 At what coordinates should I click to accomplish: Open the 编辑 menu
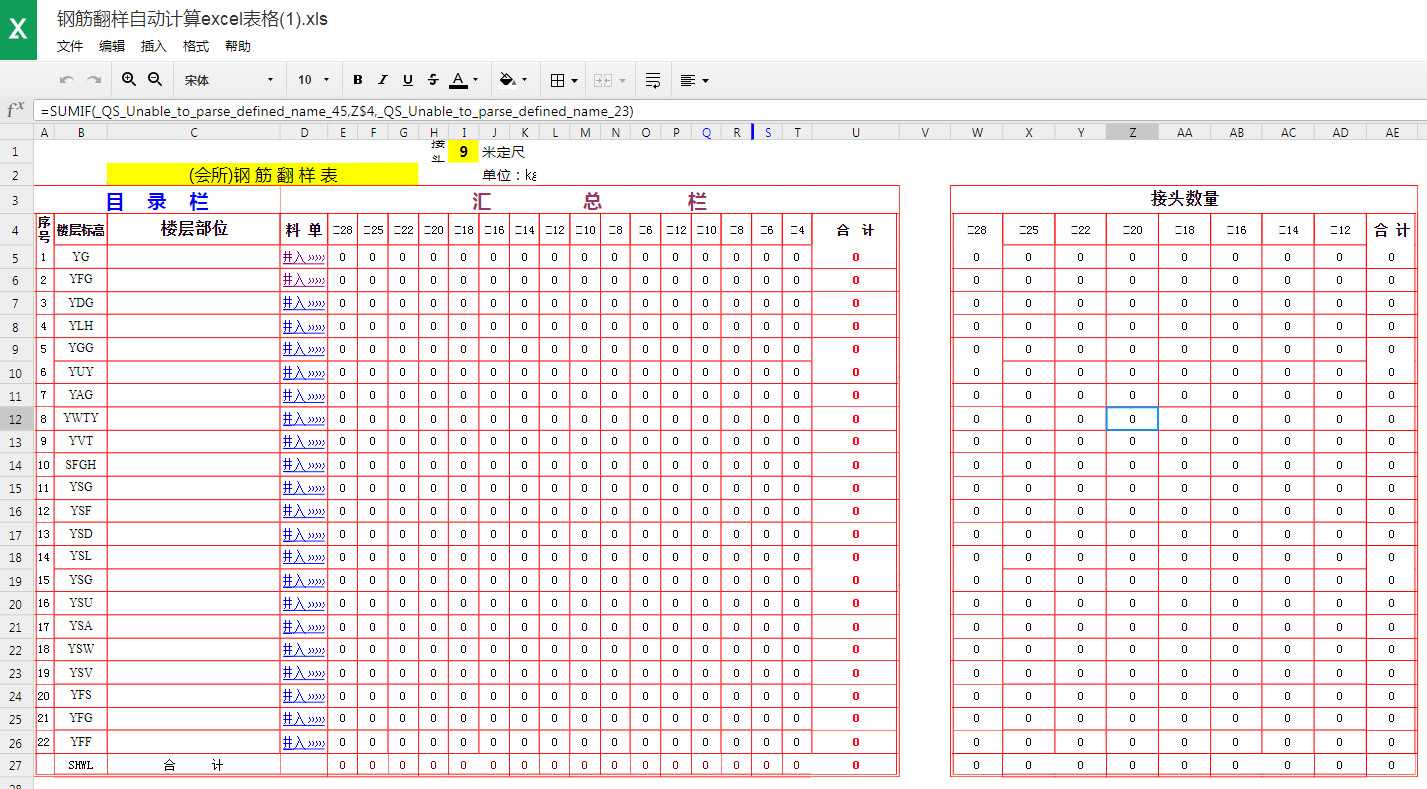112,46
